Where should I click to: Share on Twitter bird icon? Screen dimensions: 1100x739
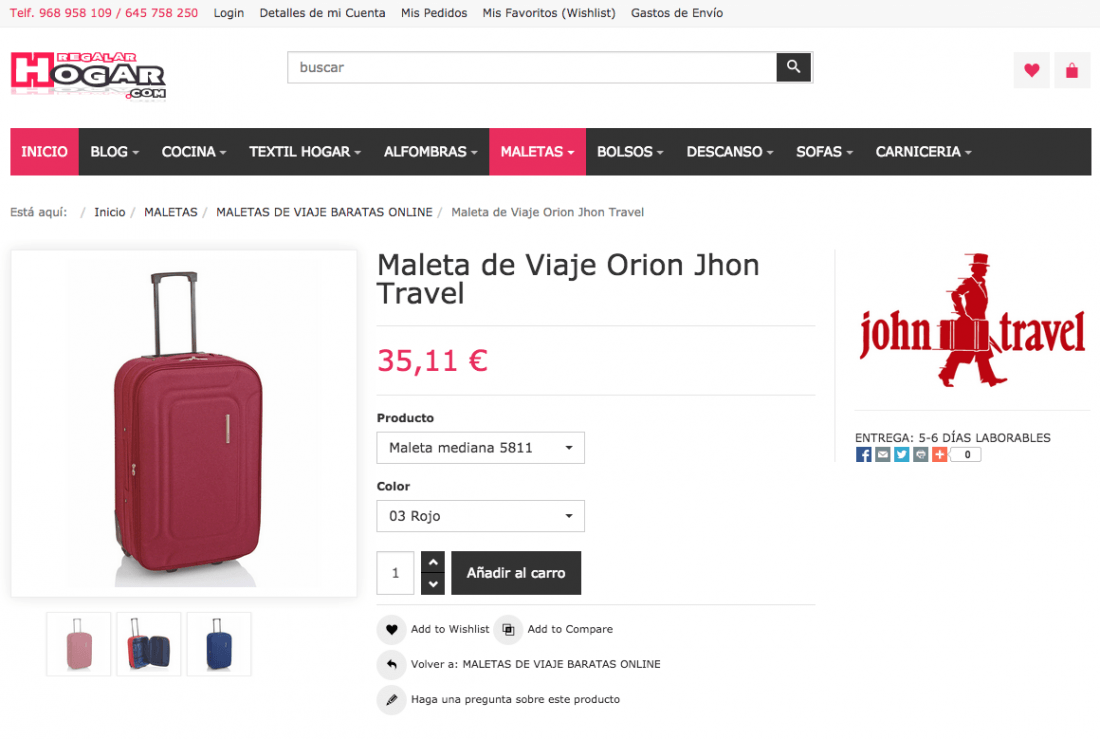click(901, 455)
